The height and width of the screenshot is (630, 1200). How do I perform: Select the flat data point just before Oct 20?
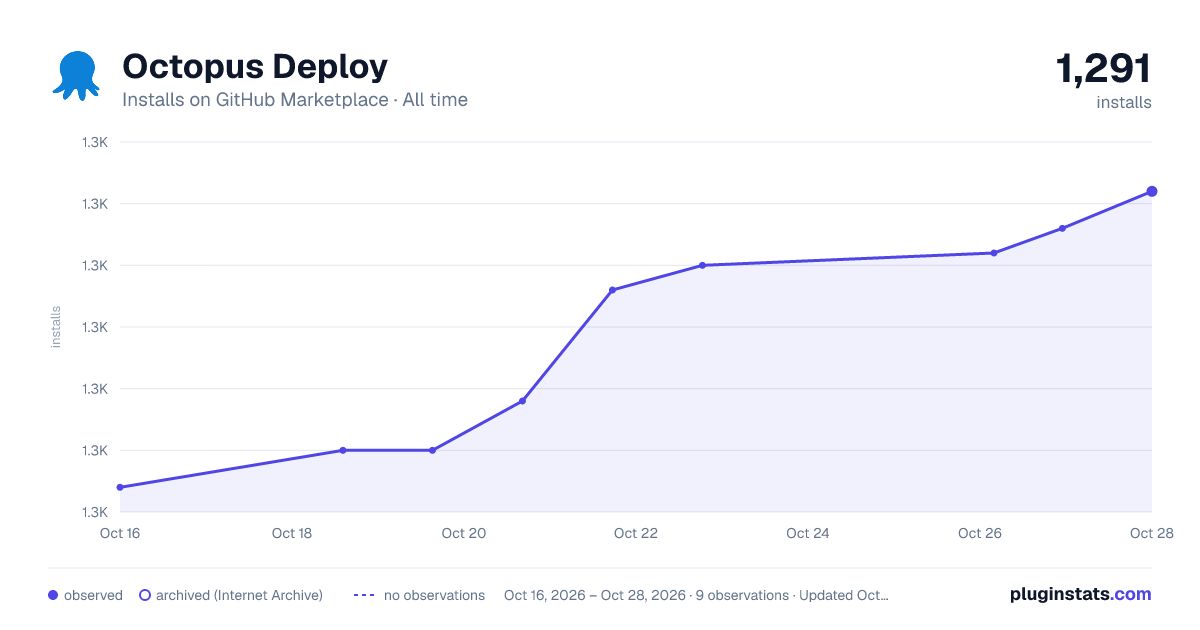point(432,450)
